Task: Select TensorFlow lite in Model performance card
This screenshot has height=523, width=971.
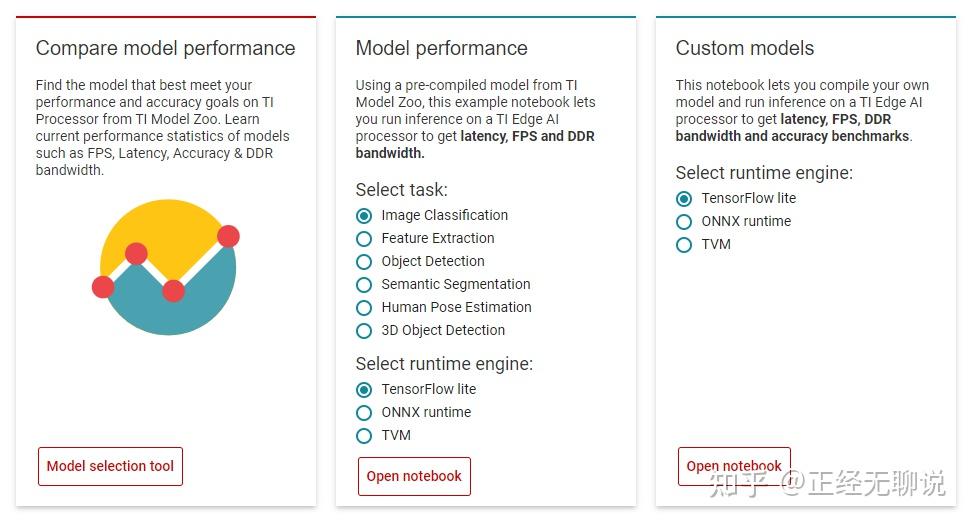Action: (364, 390)
